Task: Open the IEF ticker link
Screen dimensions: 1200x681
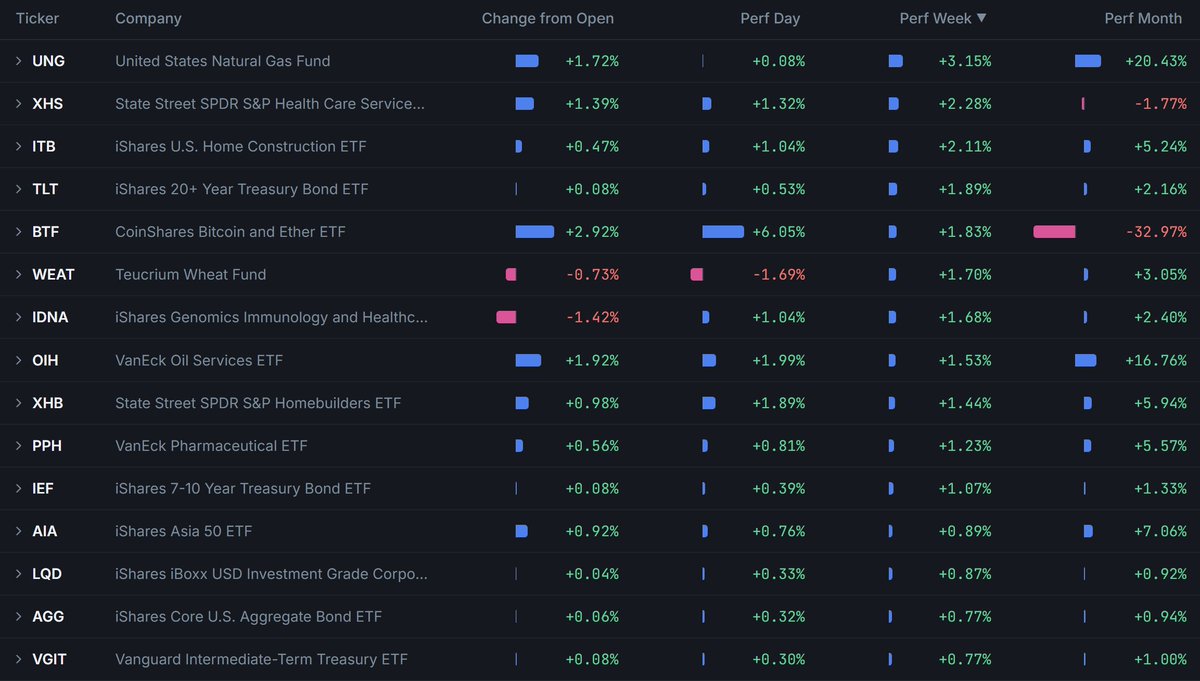Action: click(x=43, y=489)
